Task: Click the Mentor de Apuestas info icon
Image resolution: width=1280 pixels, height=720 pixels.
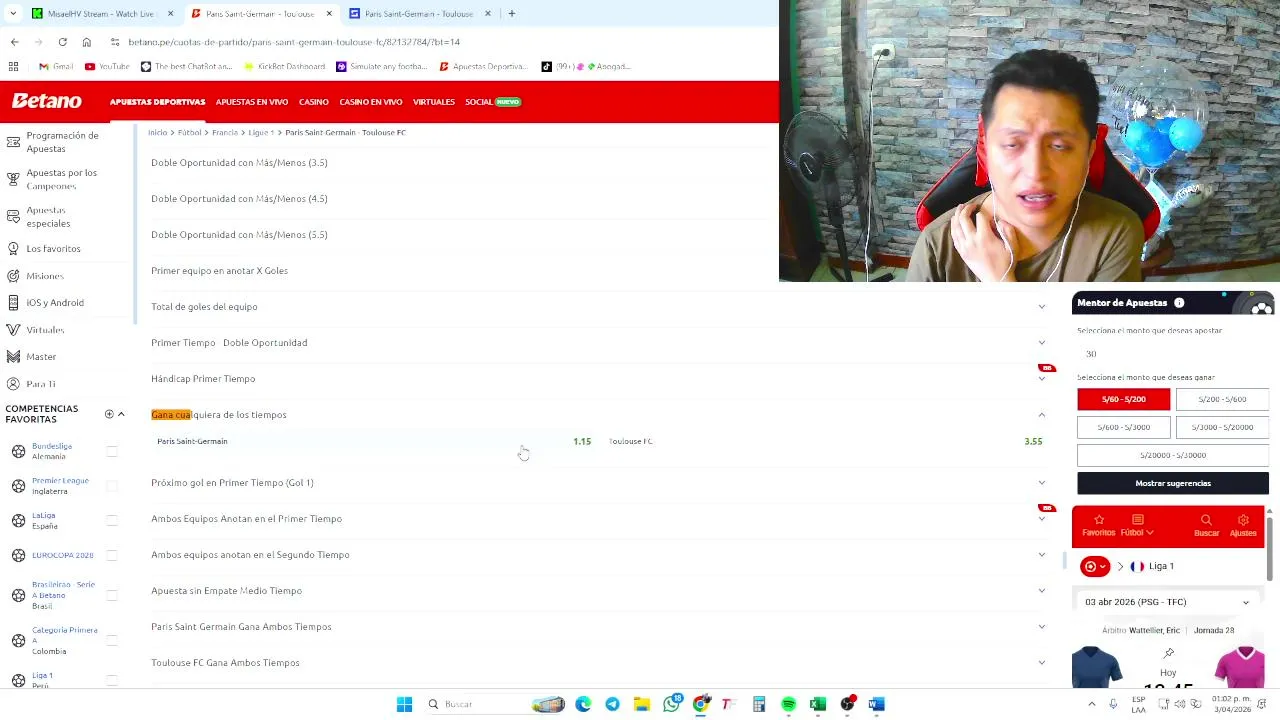Action: point(1179,303)
